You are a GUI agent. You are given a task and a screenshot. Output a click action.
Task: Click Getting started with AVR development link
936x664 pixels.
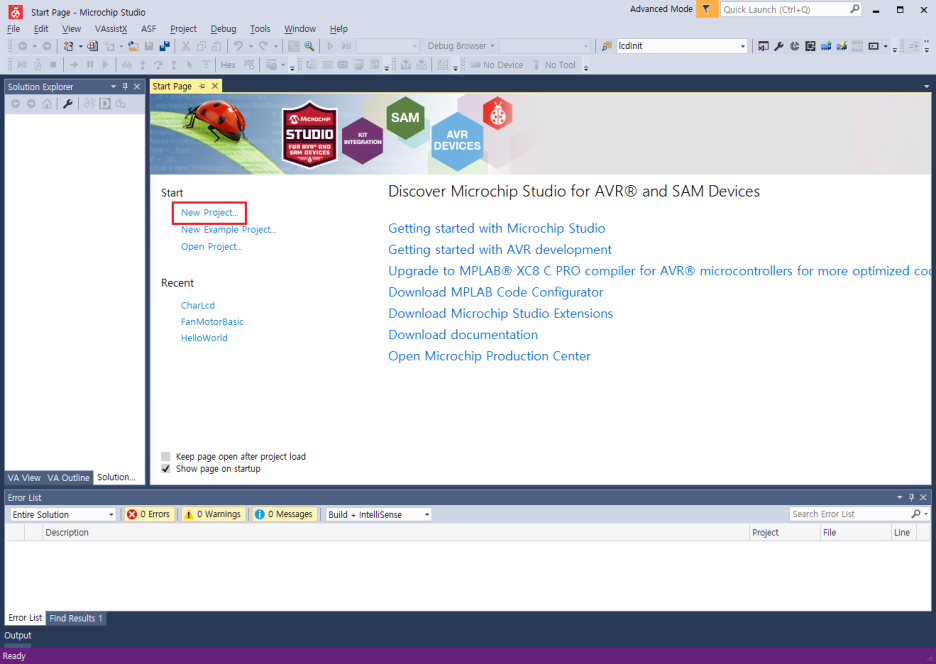point(500,250)
